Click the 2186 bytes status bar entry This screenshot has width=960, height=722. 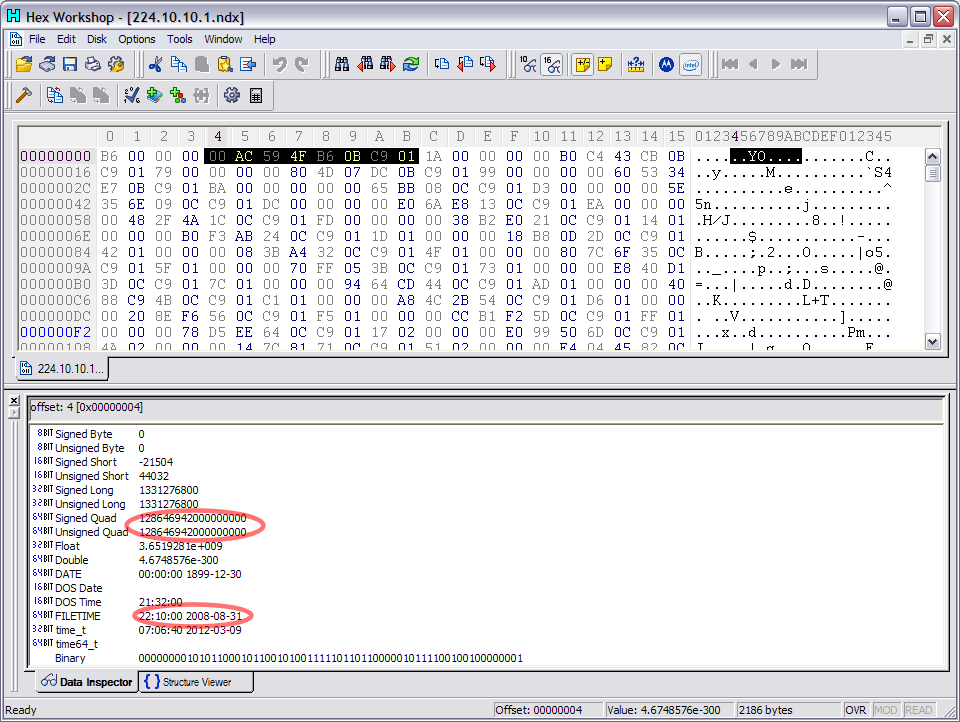[x=787, y=710]
